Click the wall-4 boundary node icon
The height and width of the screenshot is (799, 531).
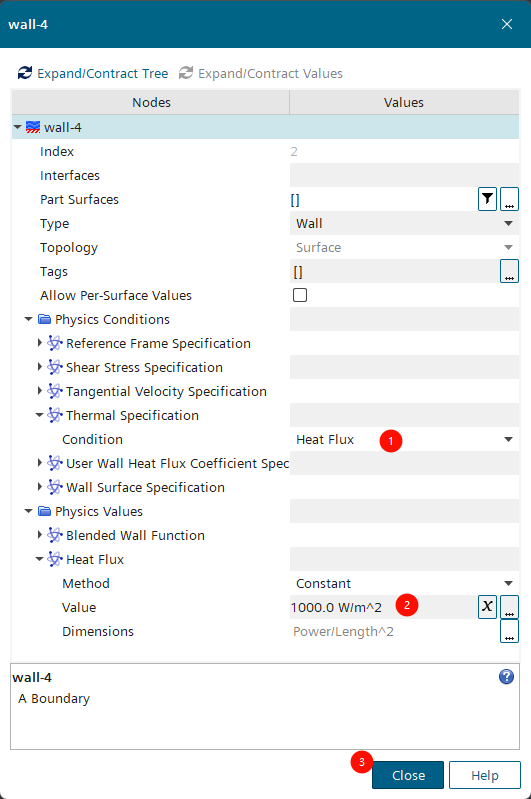tap(33, 127)
